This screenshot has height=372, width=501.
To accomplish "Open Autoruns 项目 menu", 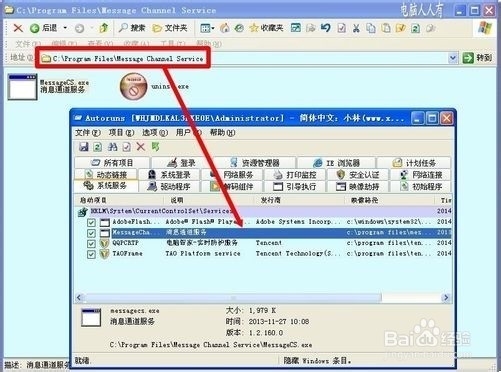I will [x=121, y=133].
